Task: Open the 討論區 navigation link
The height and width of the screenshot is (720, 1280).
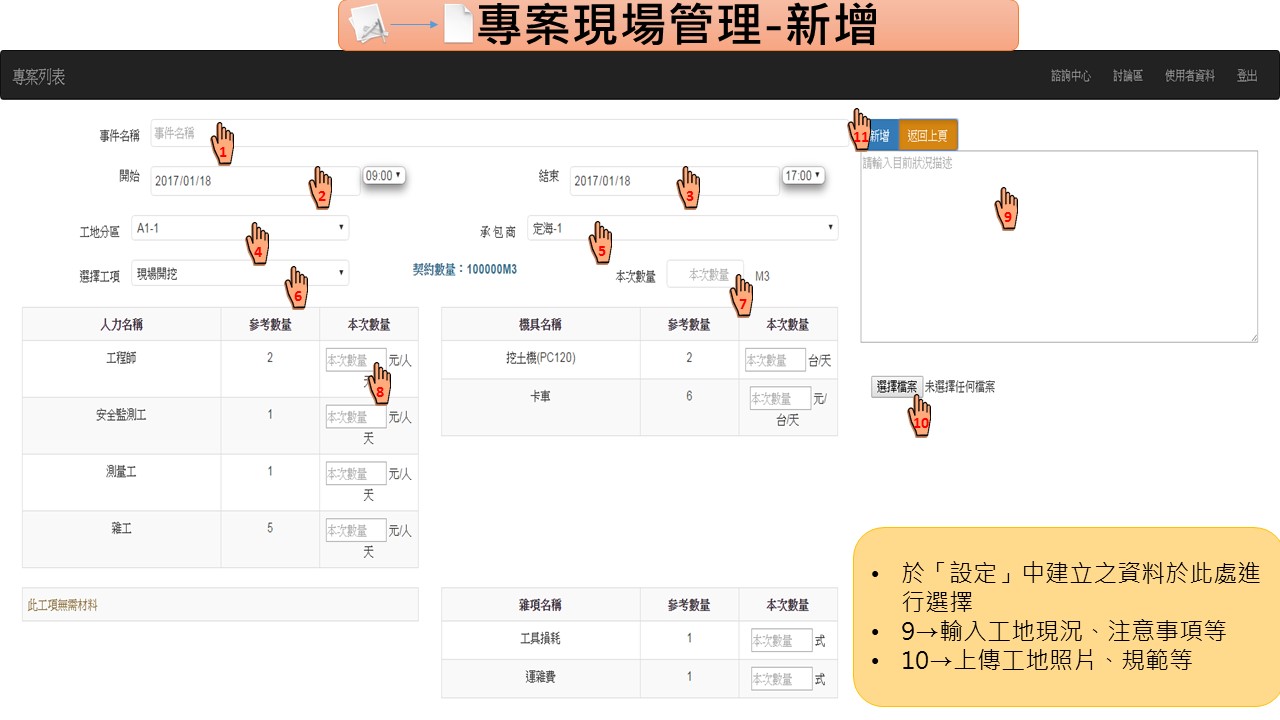Action: [x=1127, y=76]
